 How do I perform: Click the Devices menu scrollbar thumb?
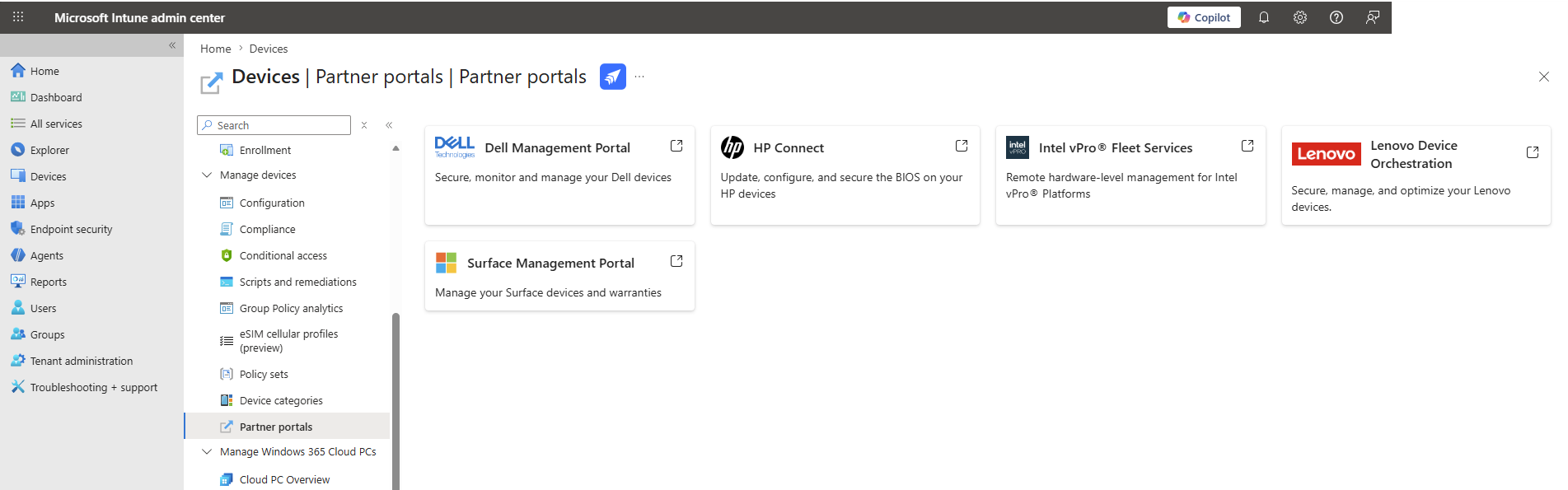(x=396, y=401)
